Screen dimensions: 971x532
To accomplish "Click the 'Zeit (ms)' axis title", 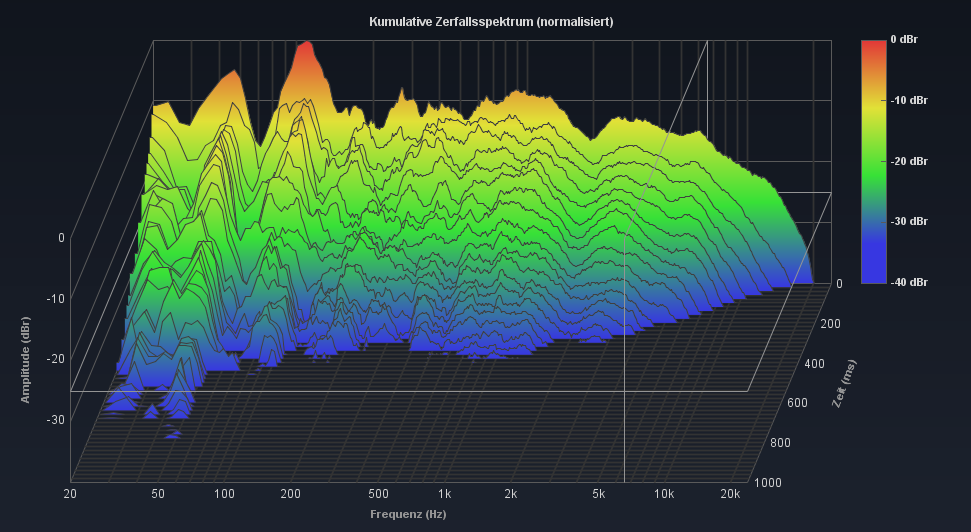I will [x=845, y=384].
